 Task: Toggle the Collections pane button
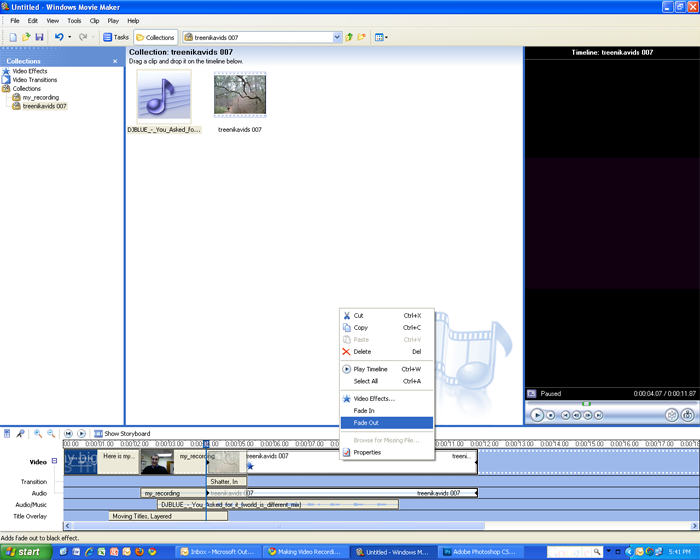pyautogui.click(x=155, y=38)
